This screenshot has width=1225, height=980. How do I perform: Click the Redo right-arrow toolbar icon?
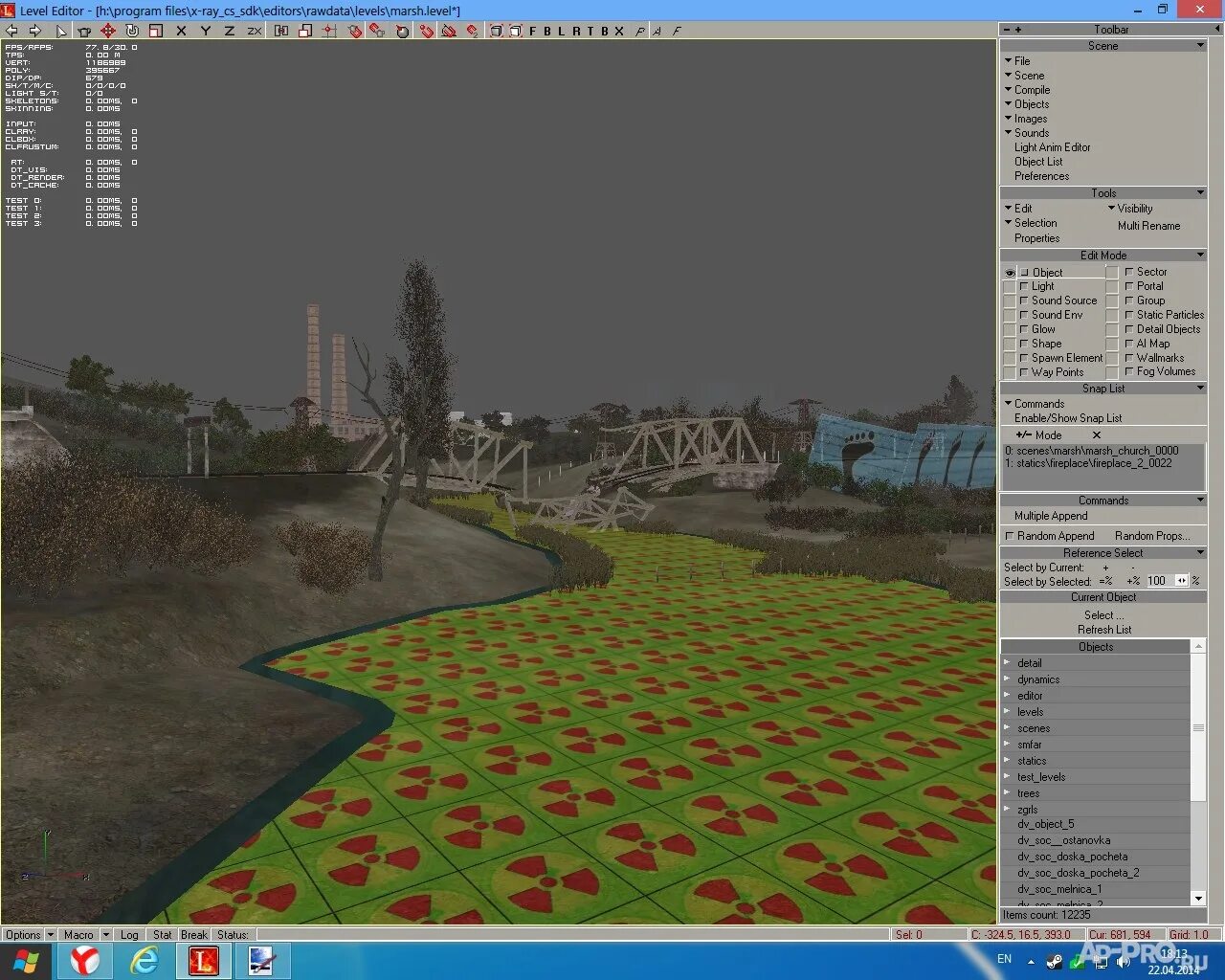35,31
